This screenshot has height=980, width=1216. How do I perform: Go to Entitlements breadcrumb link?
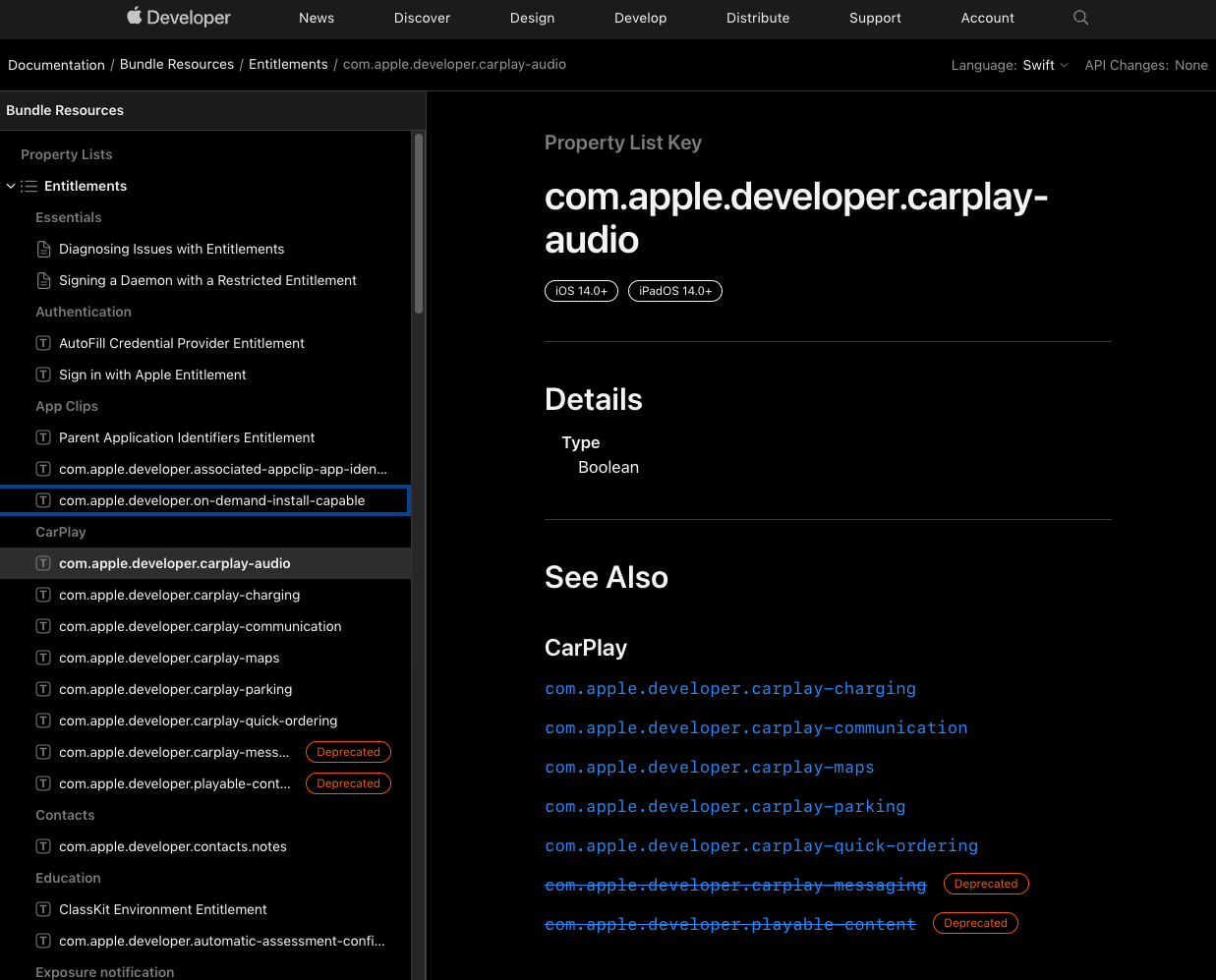tap(288, 64)
